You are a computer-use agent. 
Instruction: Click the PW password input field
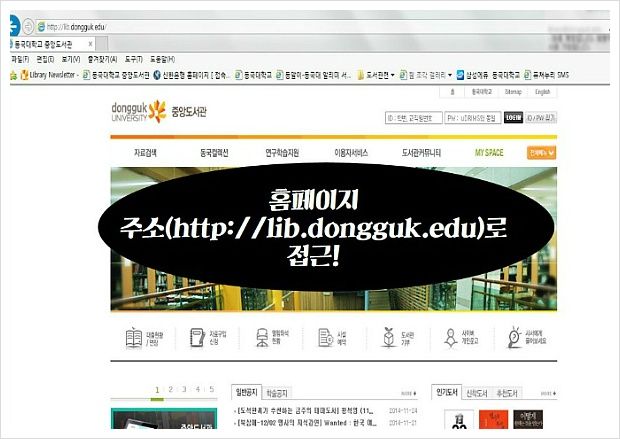473,118
